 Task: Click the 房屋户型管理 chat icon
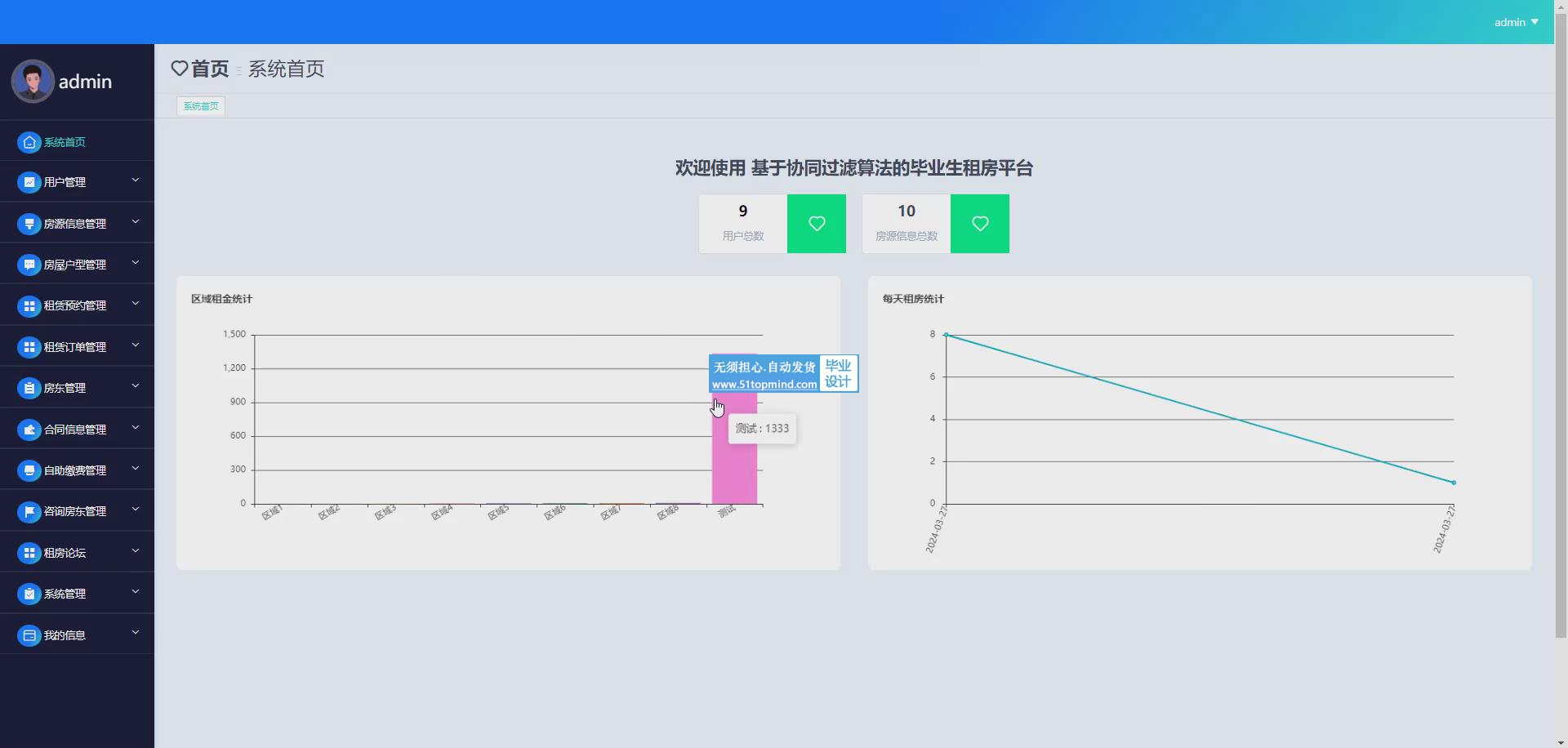[x=29, y=265]
